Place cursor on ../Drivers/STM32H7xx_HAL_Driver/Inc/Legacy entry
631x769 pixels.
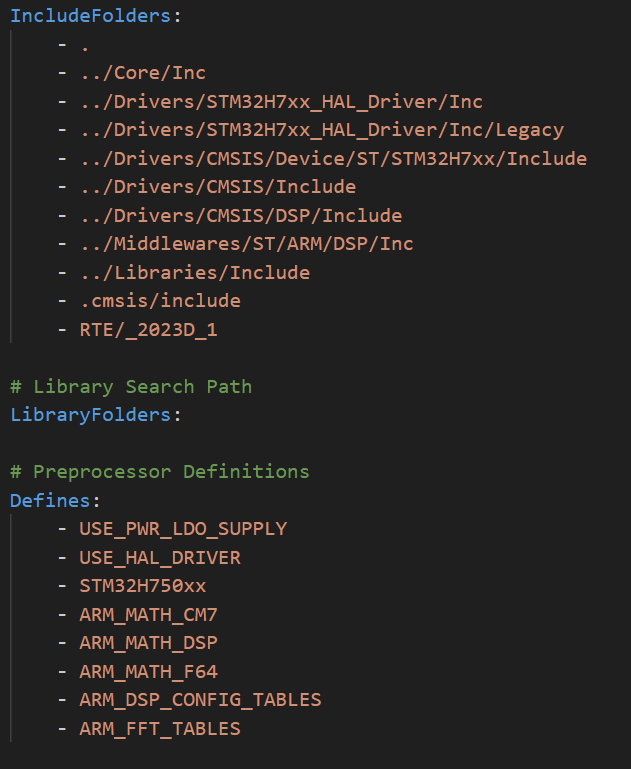coord(321,130)
